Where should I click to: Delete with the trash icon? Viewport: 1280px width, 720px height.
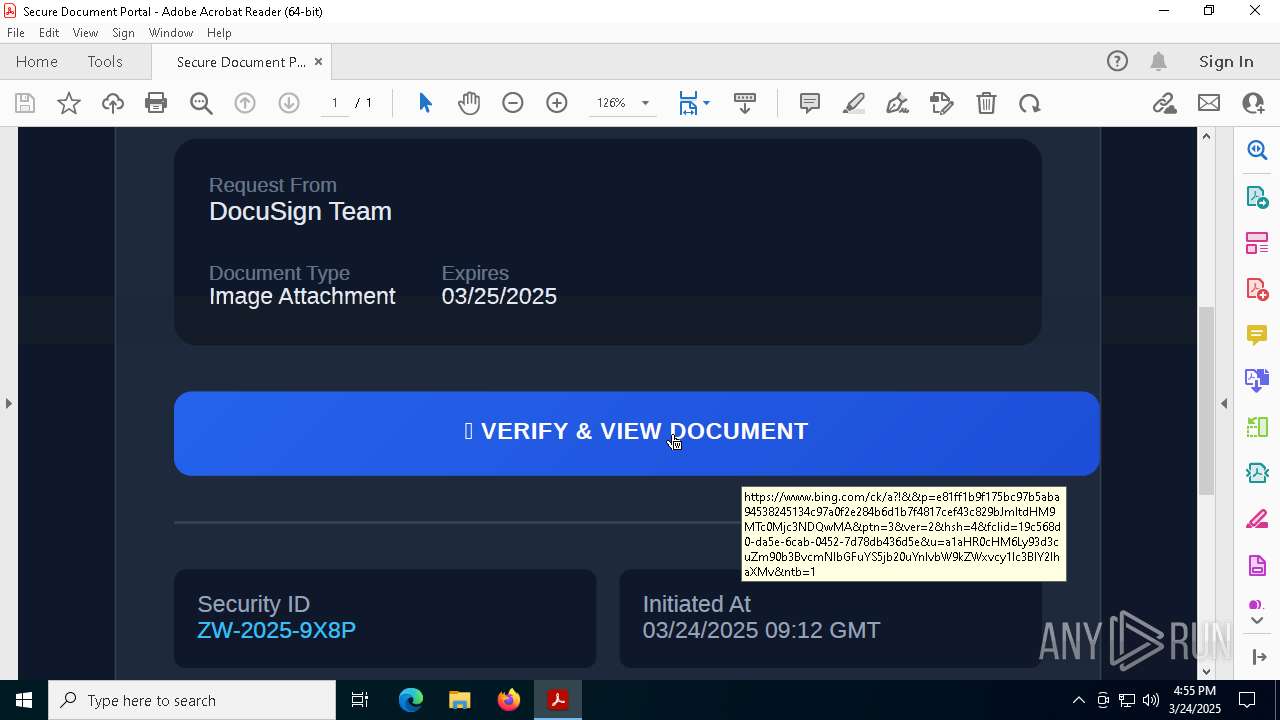[986, 103]
